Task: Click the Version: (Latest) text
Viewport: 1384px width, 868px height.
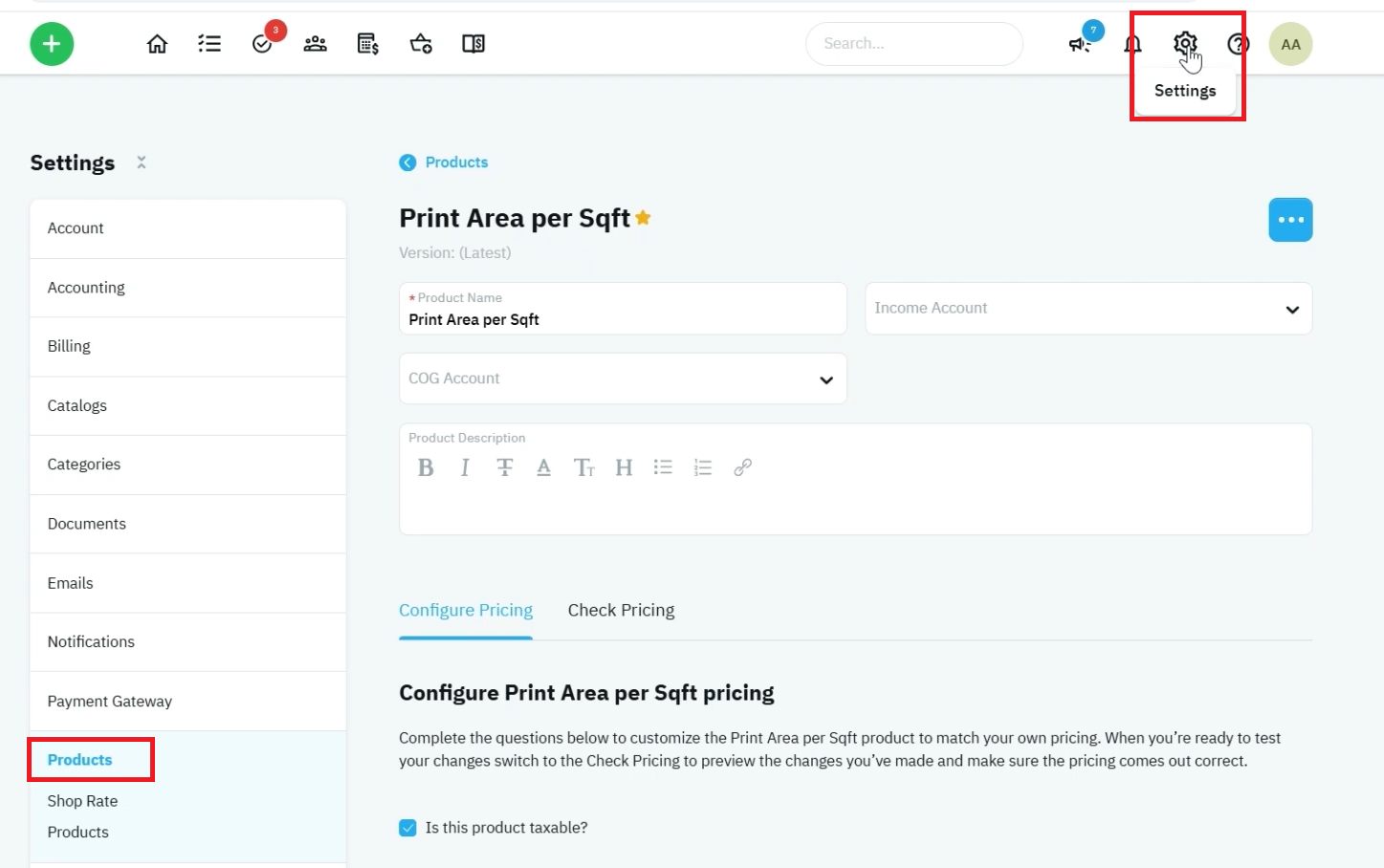Action: (x=455, y=253)
